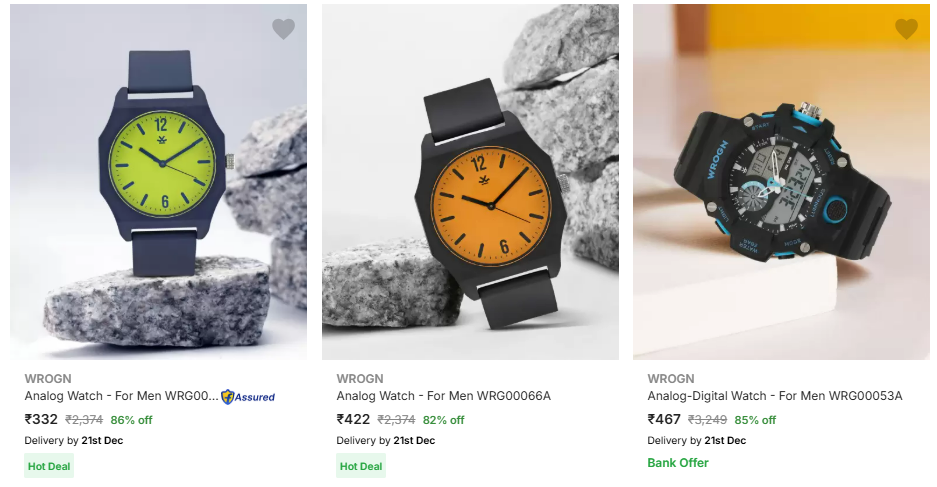Click Hot Deal badge under ₹422 watch
The width and height of the screenshot is (937, 487).
(361, 466)
